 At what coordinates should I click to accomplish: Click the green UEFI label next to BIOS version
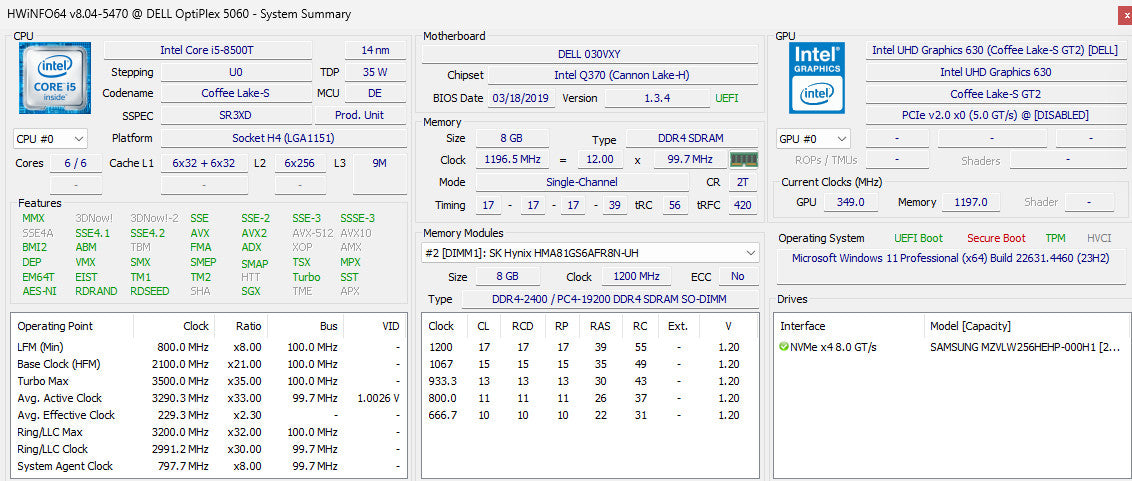click(x=727, y=98)
